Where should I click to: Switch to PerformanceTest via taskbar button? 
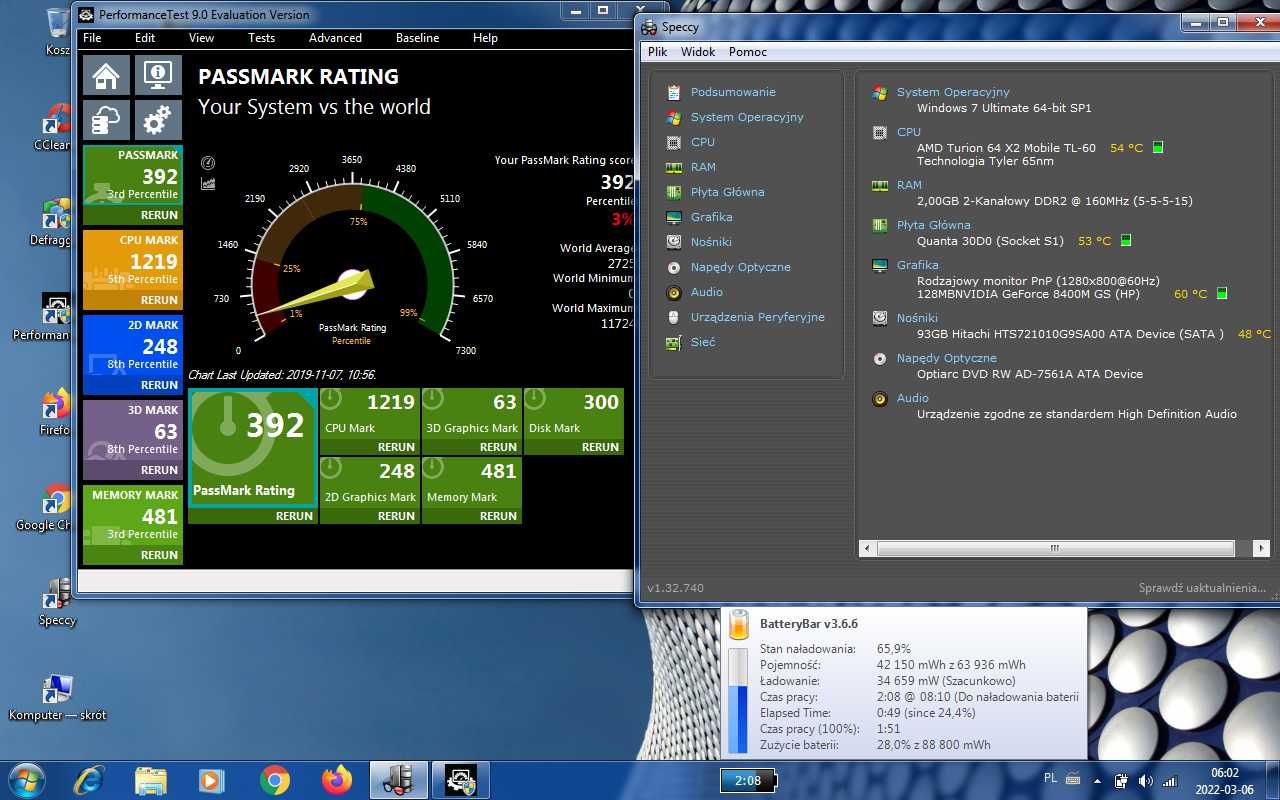461,780
